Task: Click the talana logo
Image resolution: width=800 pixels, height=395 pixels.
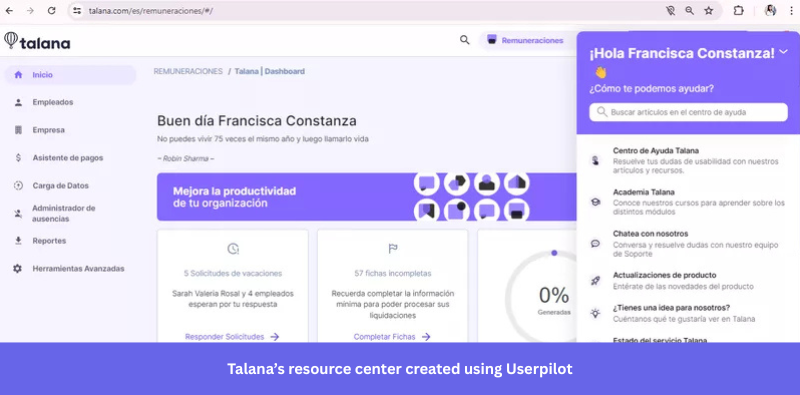Action: tap(37, 42)
